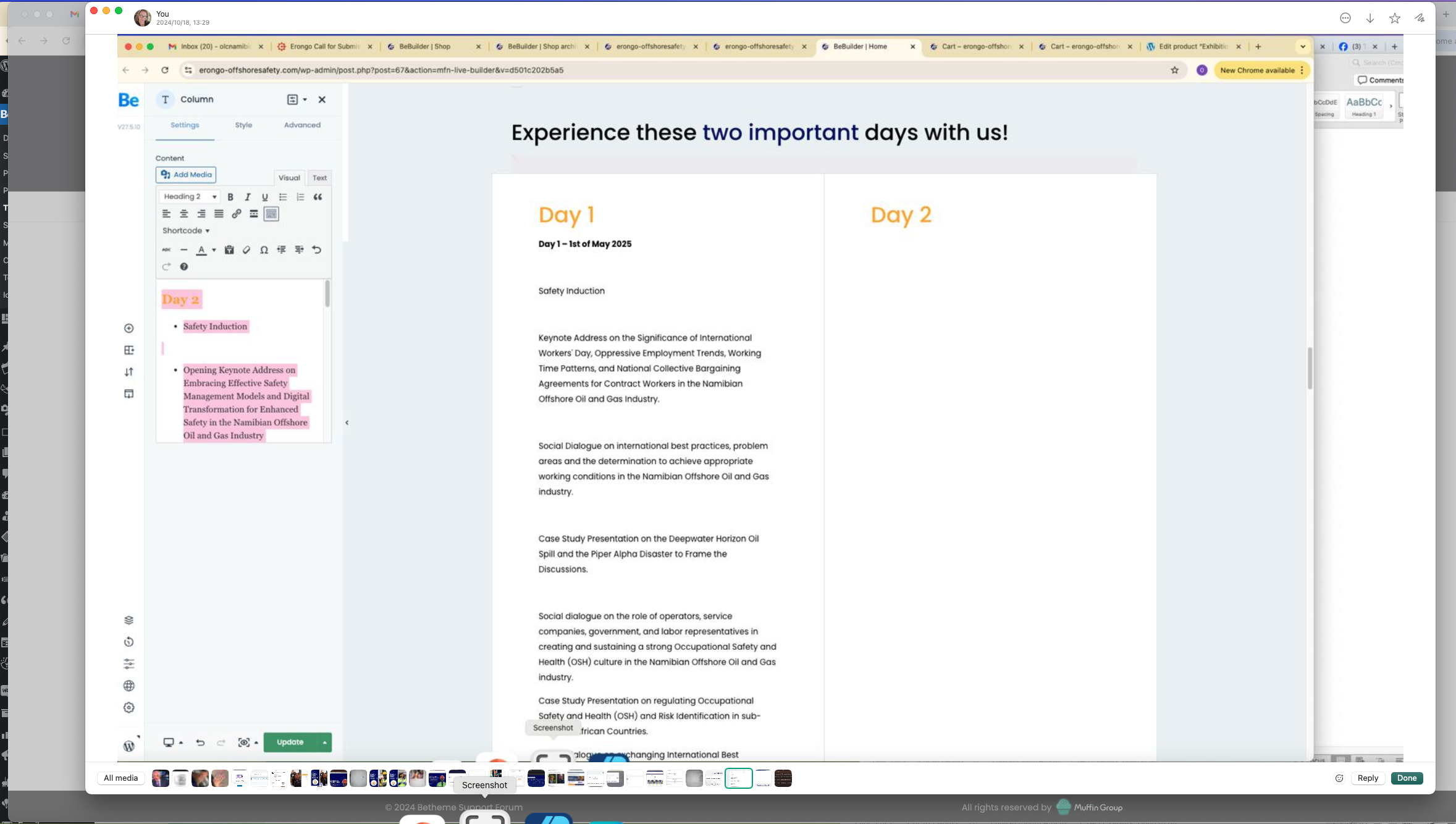Expand the Shortcode dropdown

pyautogui.click(x=186, y=230)
